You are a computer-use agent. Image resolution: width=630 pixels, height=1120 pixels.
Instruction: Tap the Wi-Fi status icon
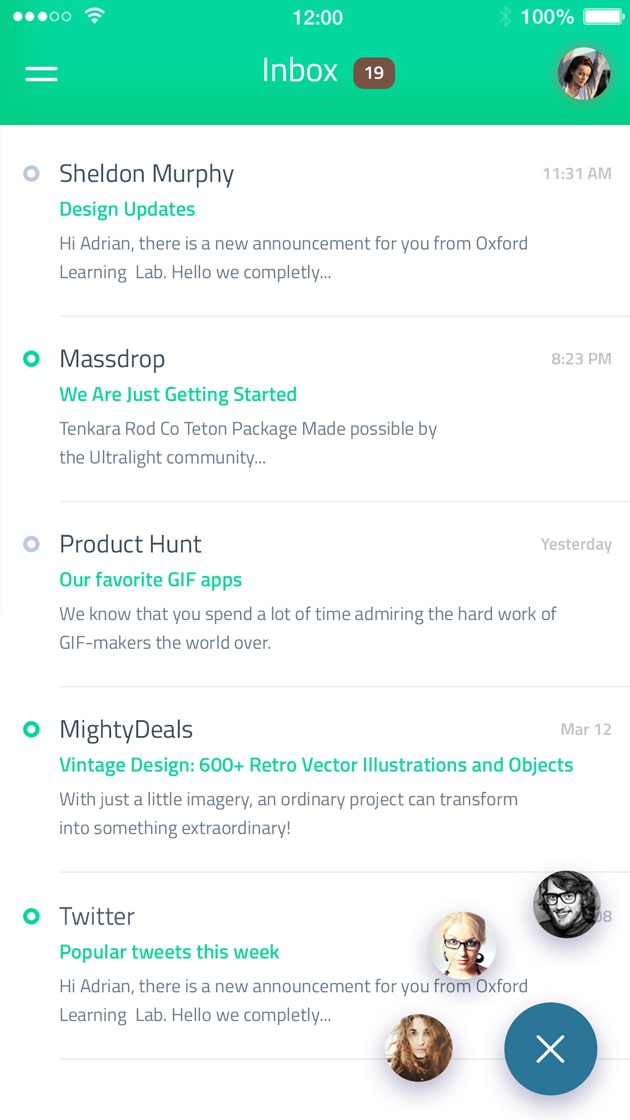[x=94, y=17]
